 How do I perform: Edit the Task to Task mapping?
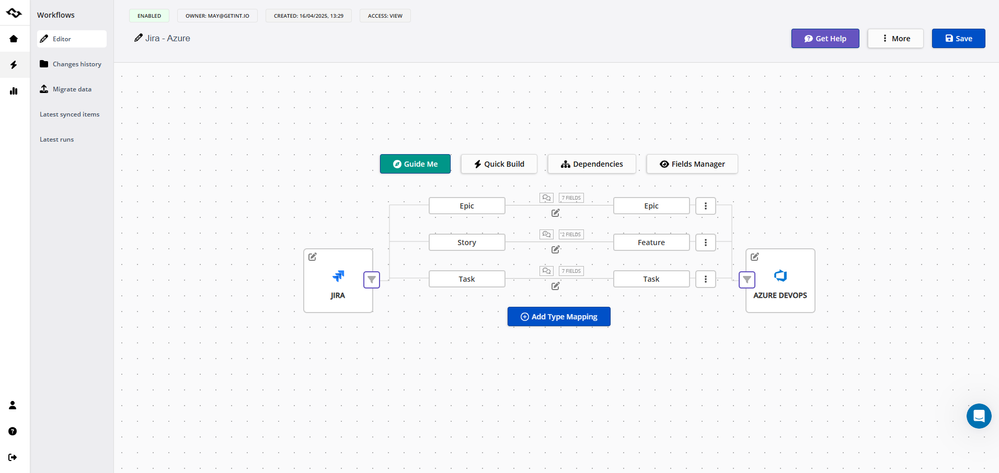[x=556, y=286]
